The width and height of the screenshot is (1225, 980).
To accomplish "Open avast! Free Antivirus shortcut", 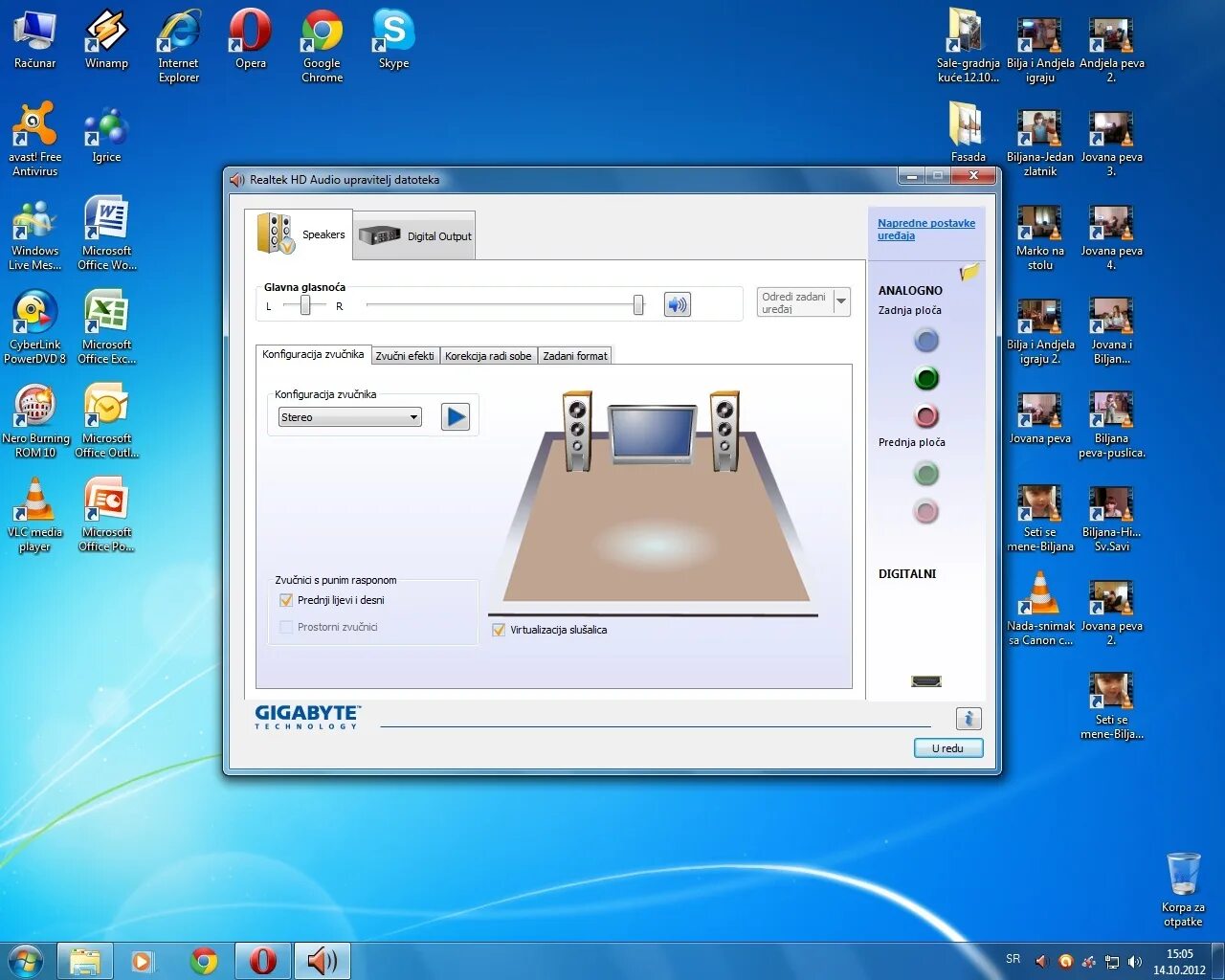I will 35,140.
